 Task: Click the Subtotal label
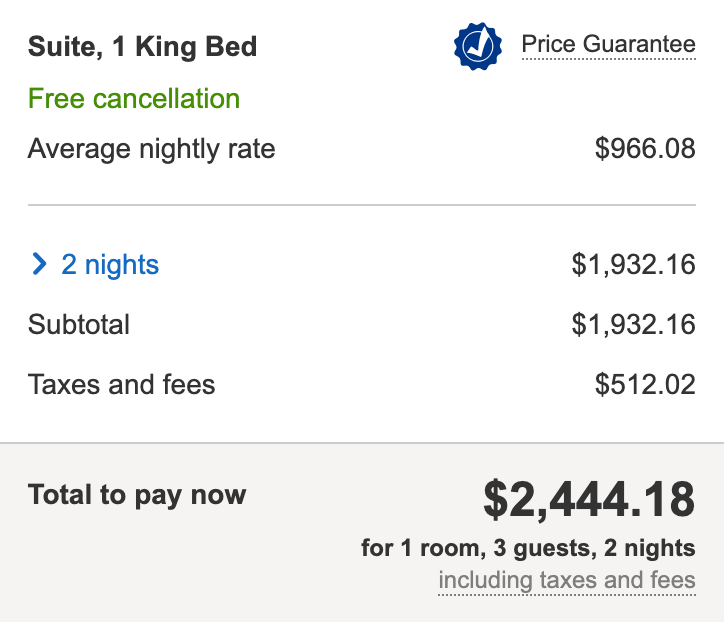click(79, 324)
